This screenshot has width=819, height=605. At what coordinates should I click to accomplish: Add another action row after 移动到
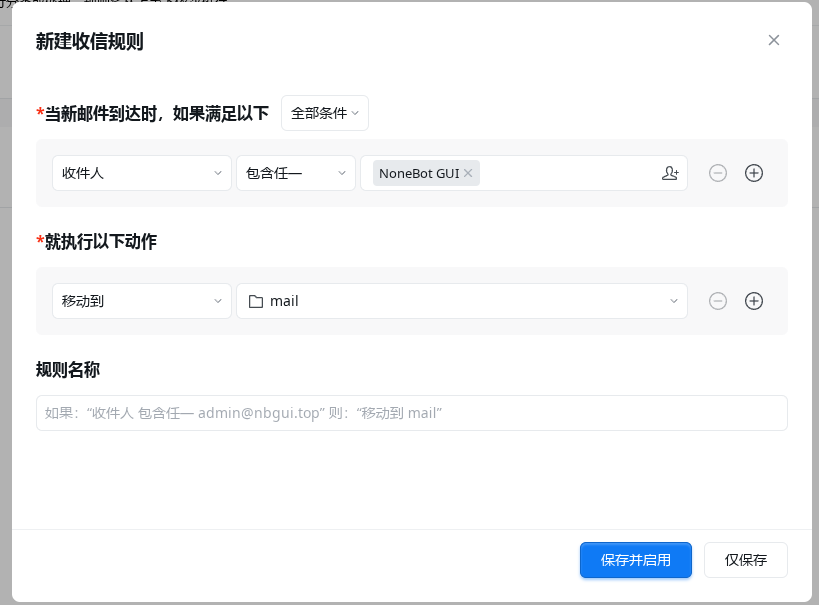pyautogui.click(x=754, y=301)
